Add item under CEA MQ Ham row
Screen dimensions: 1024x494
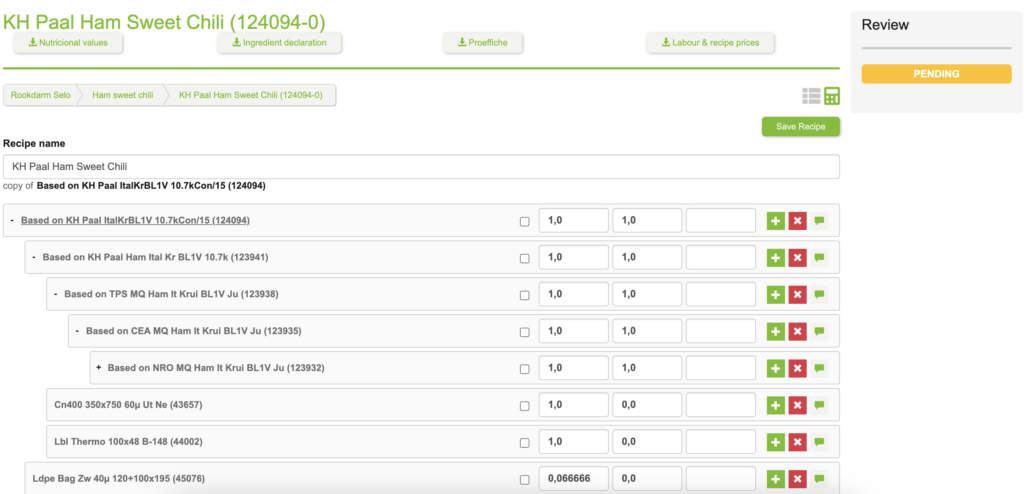[775, 331]
